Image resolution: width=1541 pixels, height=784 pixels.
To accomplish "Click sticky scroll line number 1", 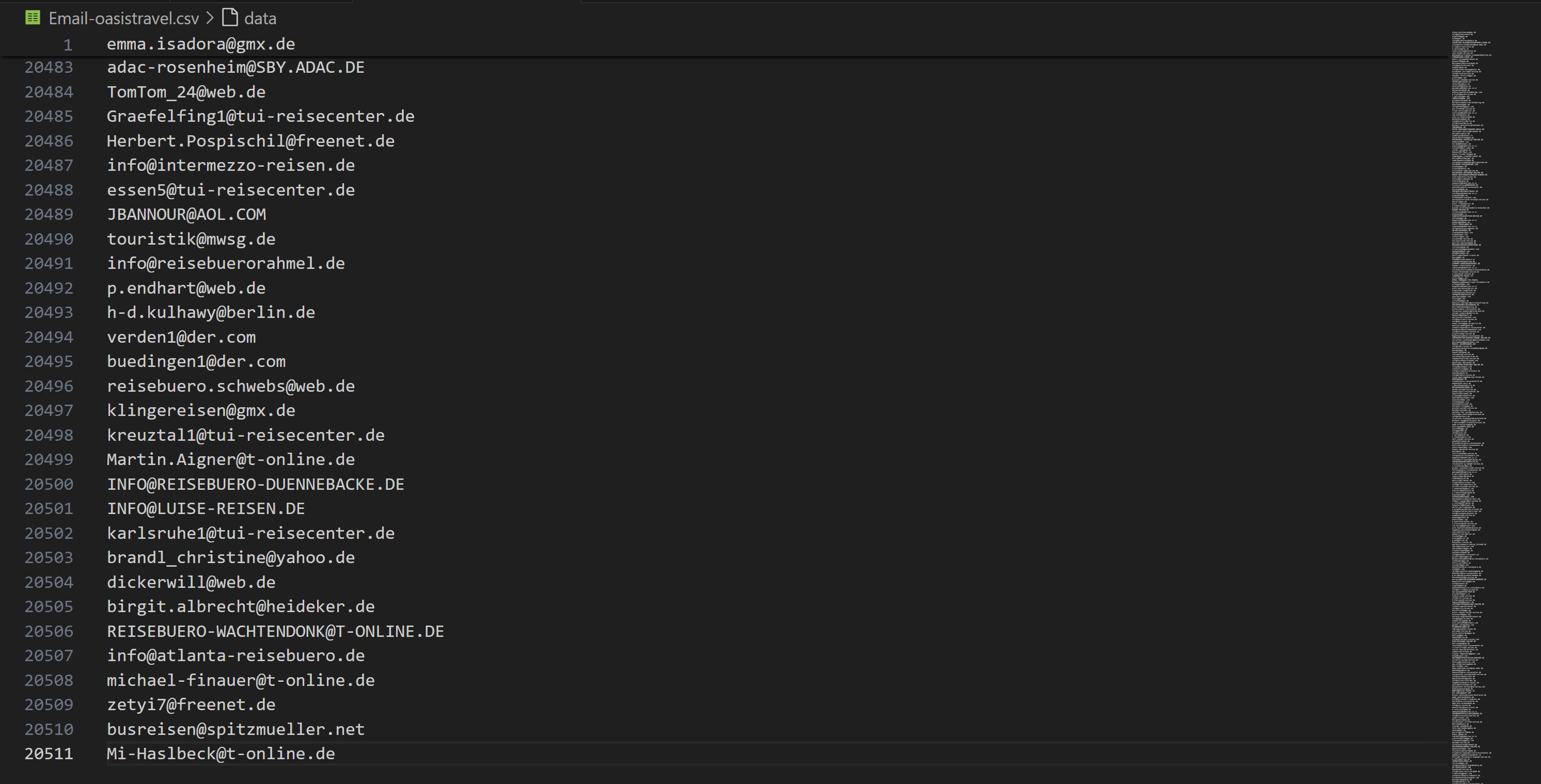I will pyautogui.click(x=68, y=45).
